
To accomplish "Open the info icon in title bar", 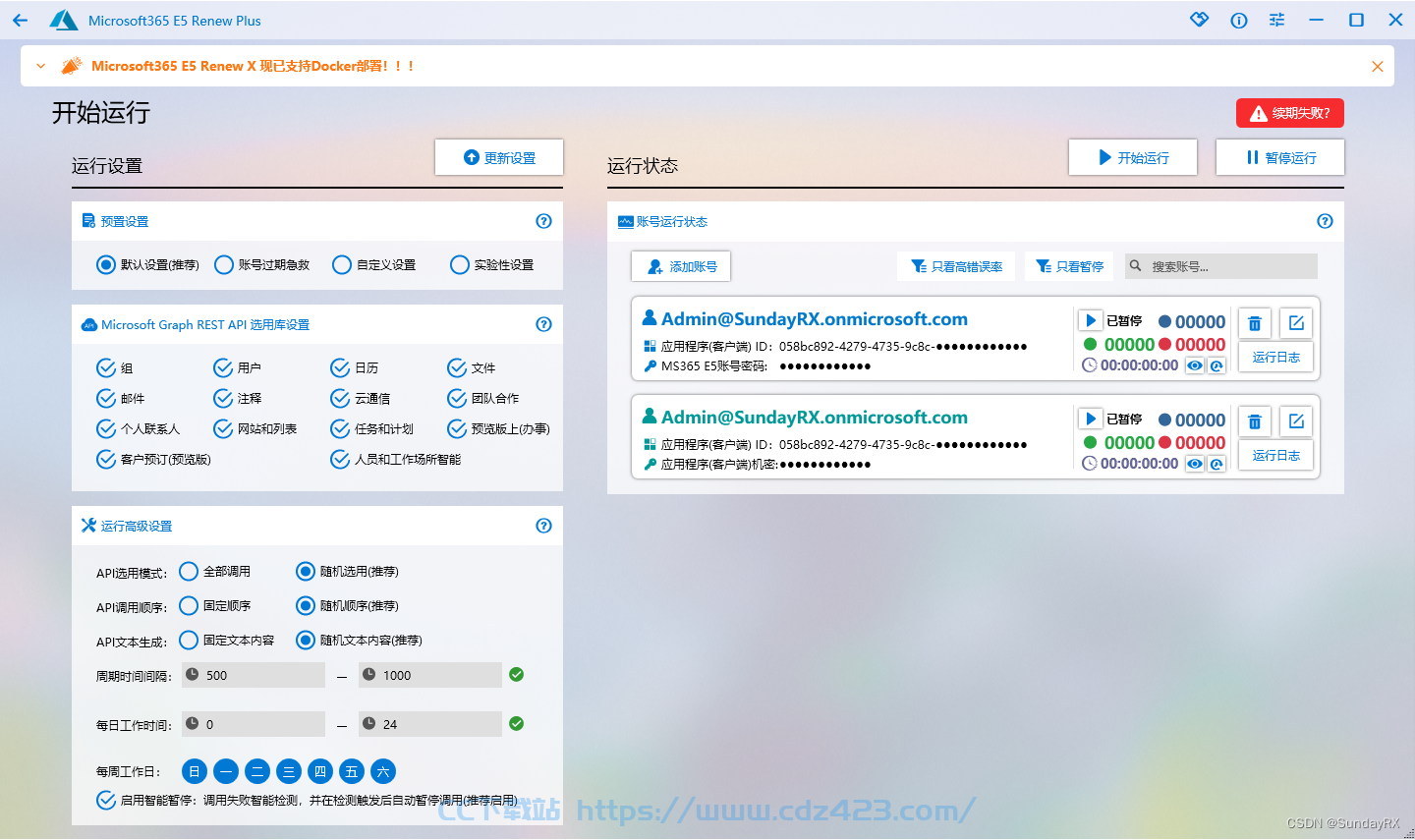I will pyautogui.click(x=1238, y=20).
